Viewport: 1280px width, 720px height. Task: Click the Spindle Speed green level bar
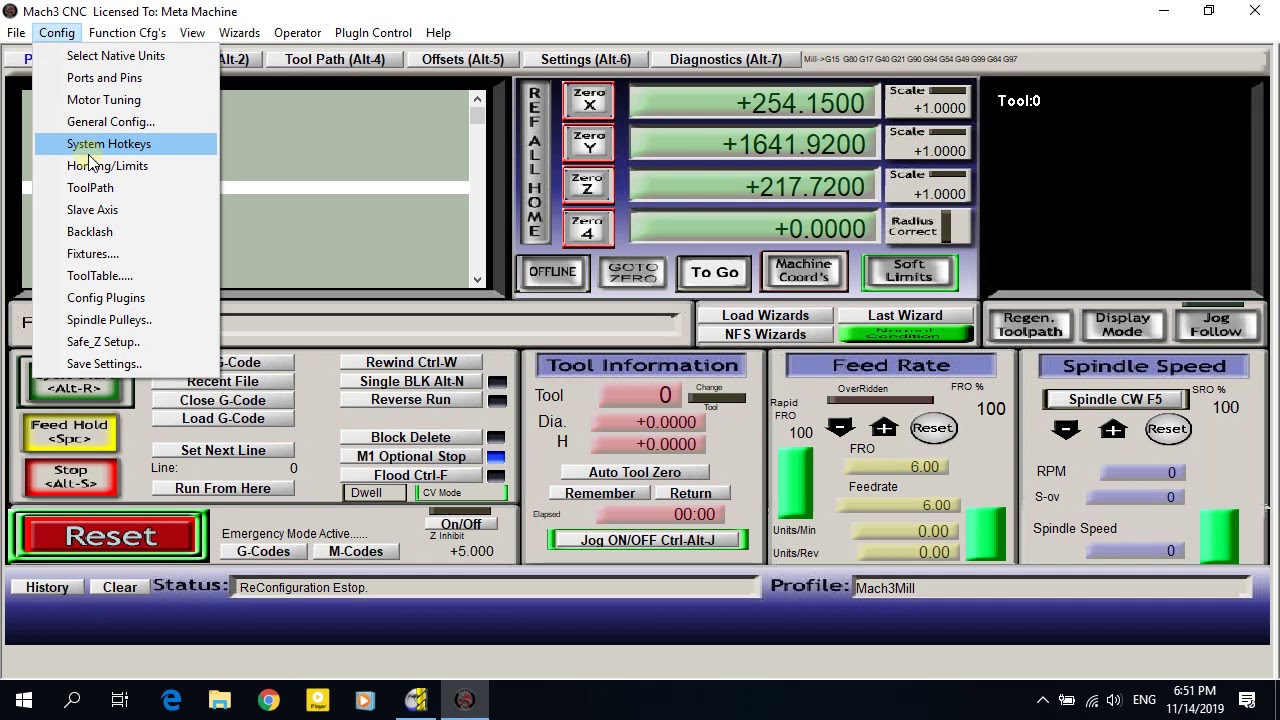coord(1220,536)
